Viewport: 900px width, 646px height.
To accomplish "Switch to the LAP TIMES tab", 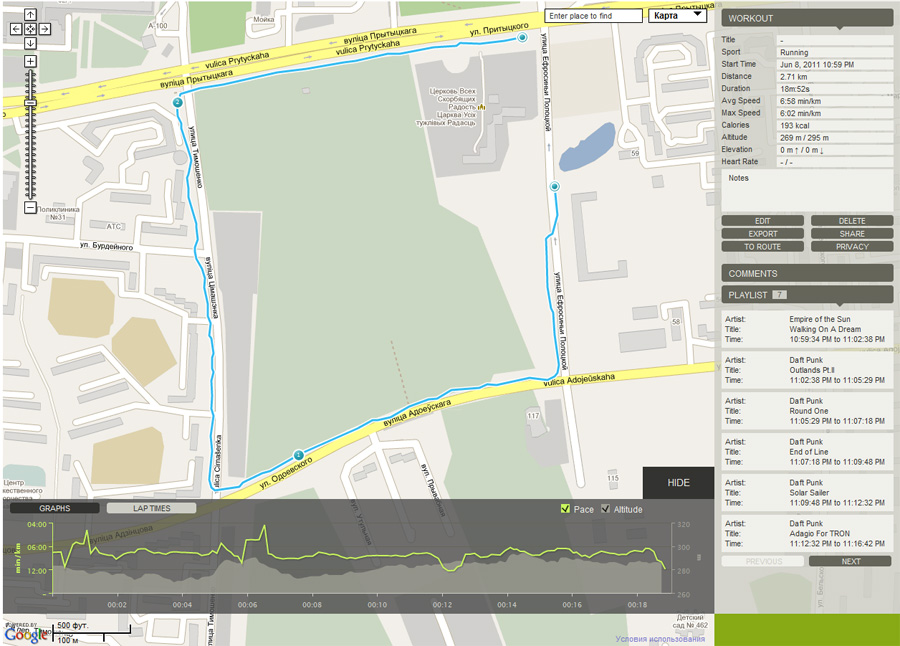I will pyautogui.click(x=152, y=508).
